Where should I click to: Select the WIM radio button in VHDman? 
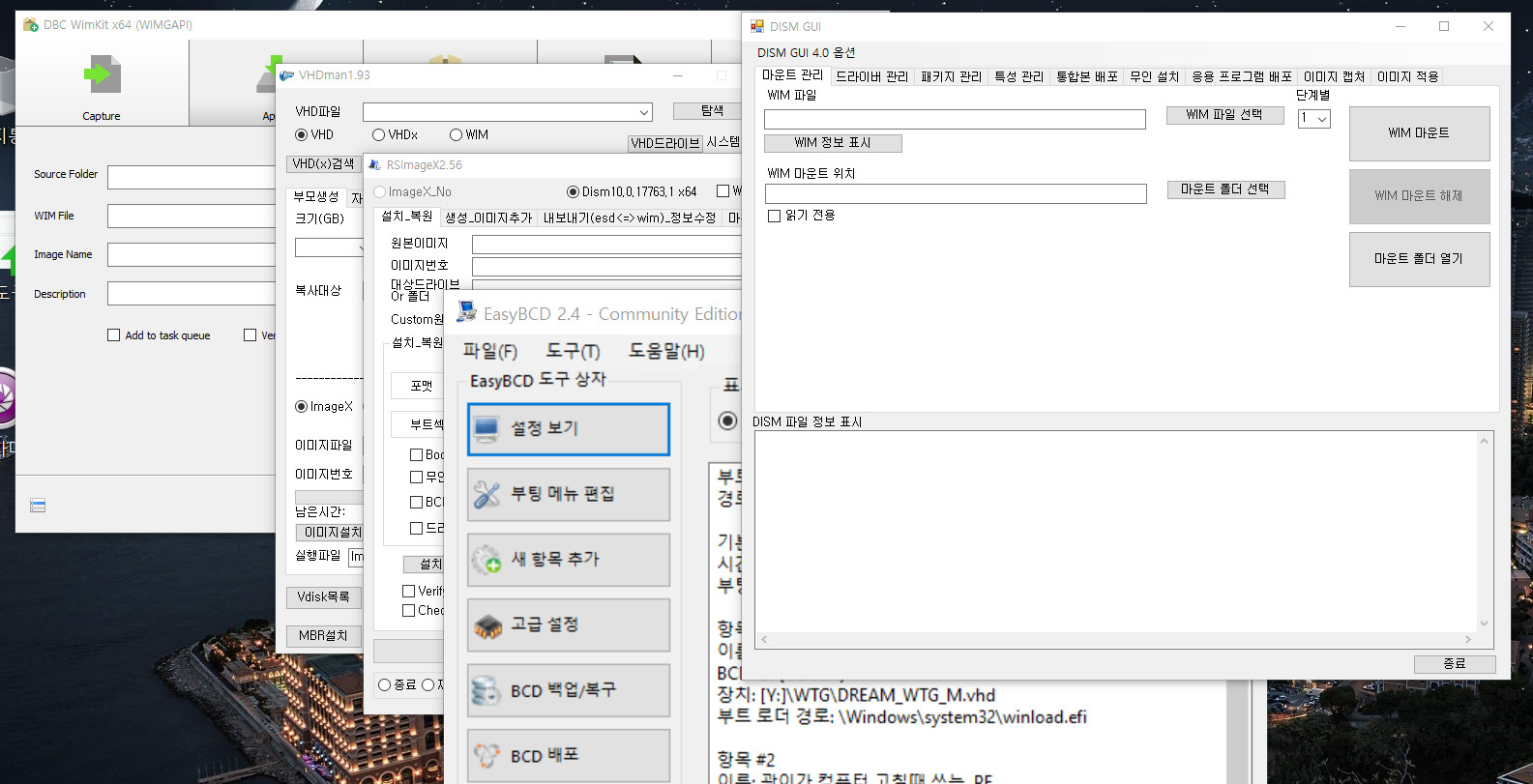click(456, 135)
